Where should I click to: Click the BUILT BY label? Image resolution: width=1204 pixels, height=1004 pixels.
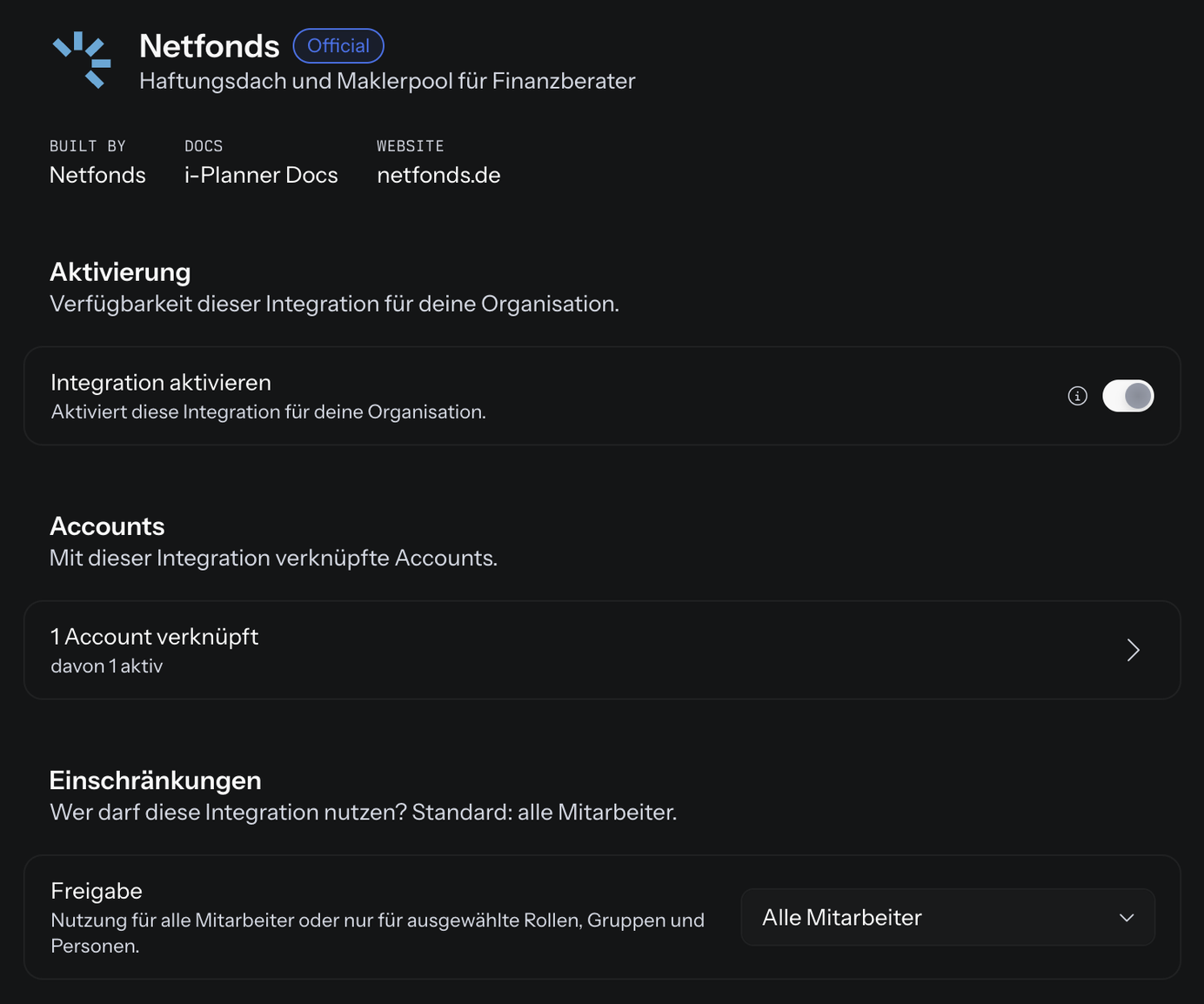click(x=88, y=146)
